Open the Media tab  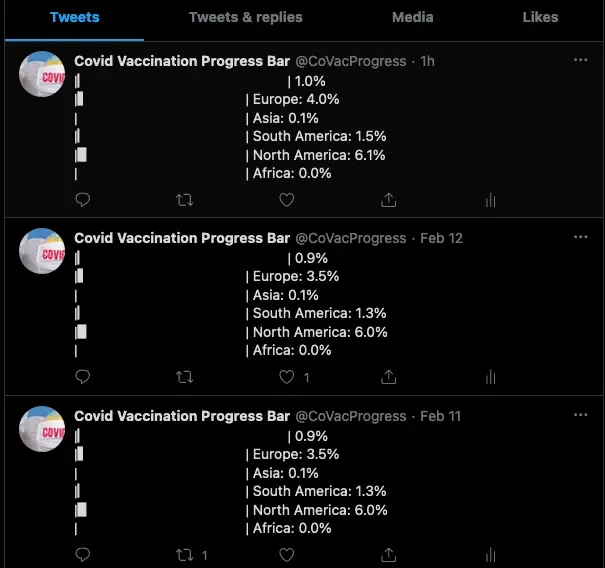[x=412, y=17]
